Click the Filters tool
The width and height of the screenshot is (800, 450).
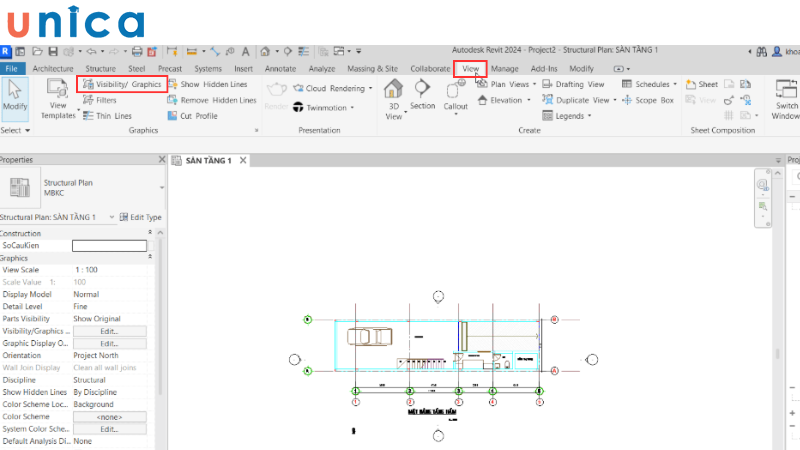[105, 100]
